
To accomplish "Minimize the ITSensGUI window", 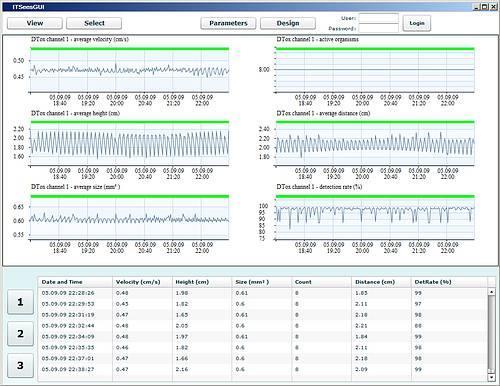I will tap(477, 7).
